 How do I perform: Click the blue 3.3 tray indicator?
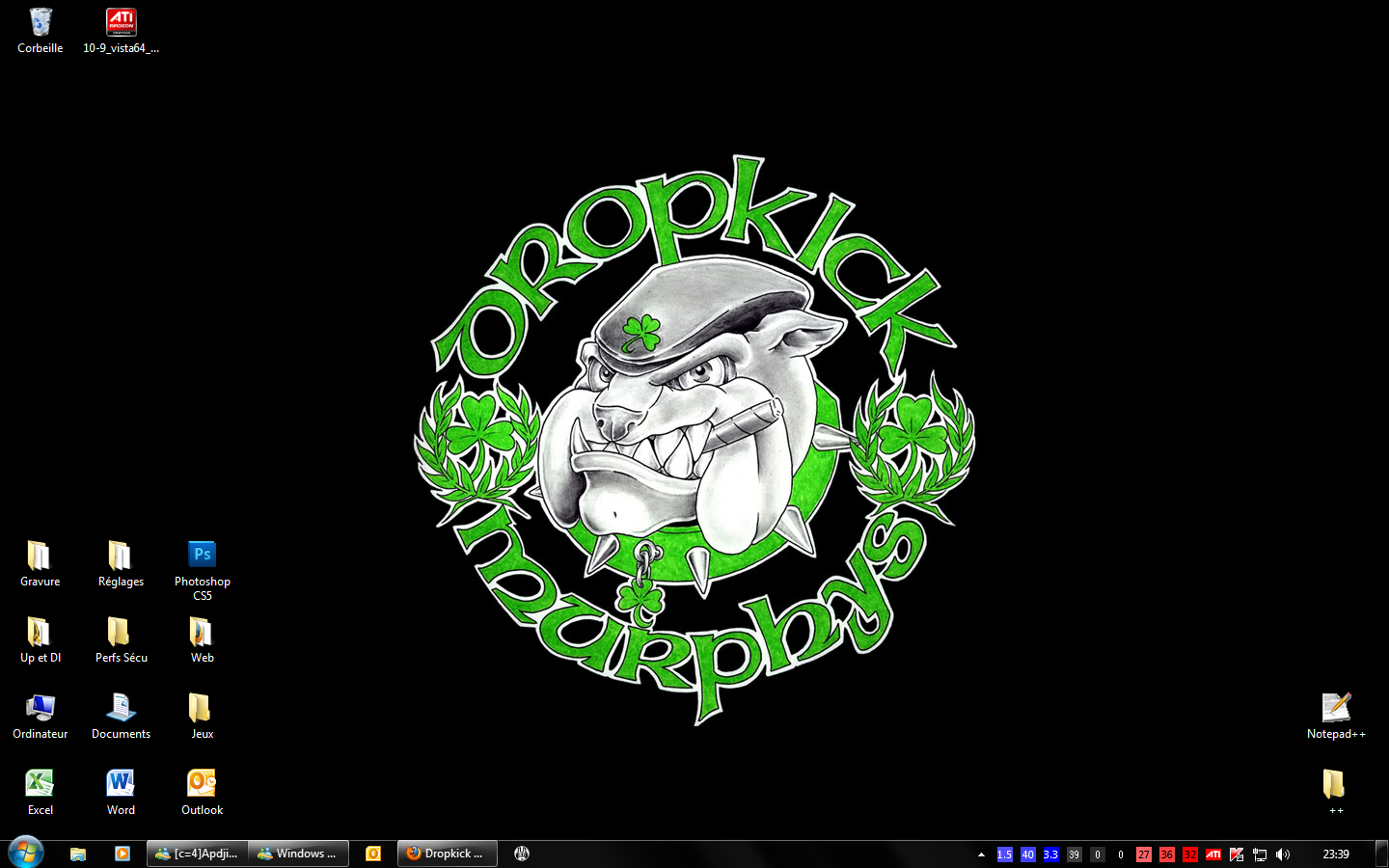(1050, 854)
